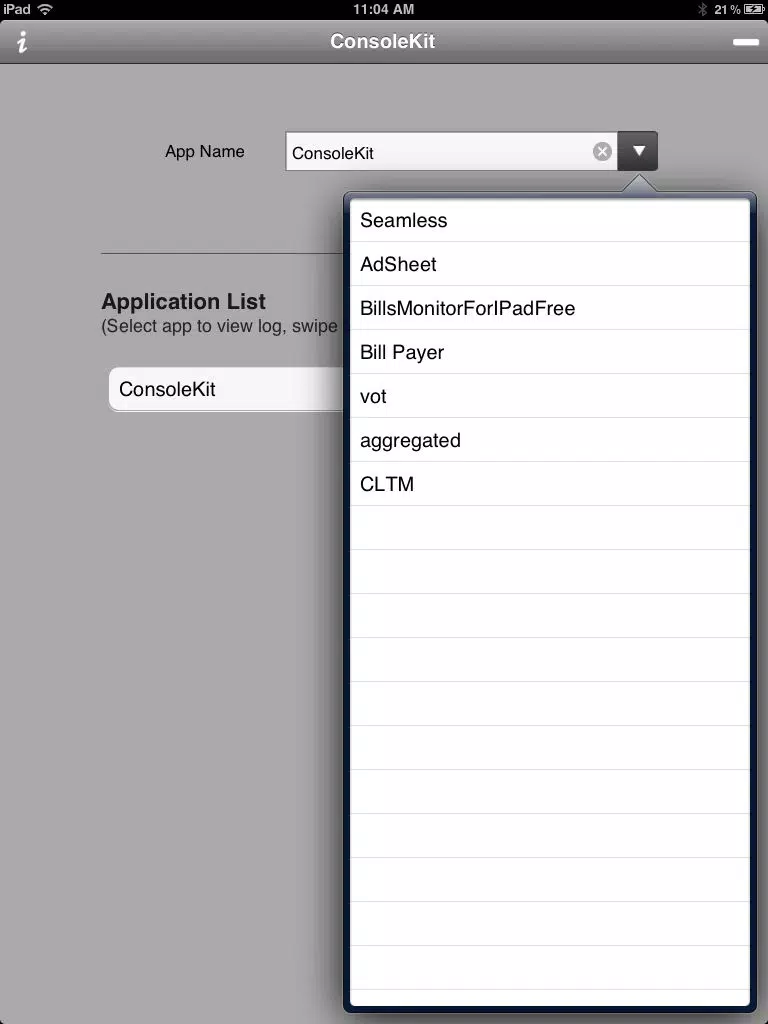Open ConsoleKit row in Application List
Screen dimensions: 768x1024
(x=226, y=389)
